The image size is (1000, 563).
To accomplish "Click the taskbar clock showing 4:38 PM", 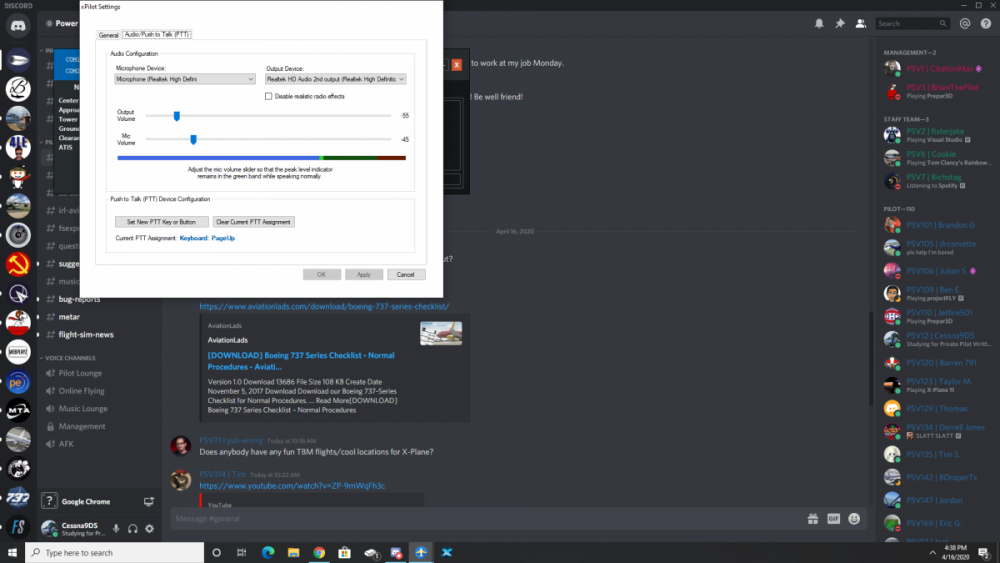I will [x=955, y=552].
